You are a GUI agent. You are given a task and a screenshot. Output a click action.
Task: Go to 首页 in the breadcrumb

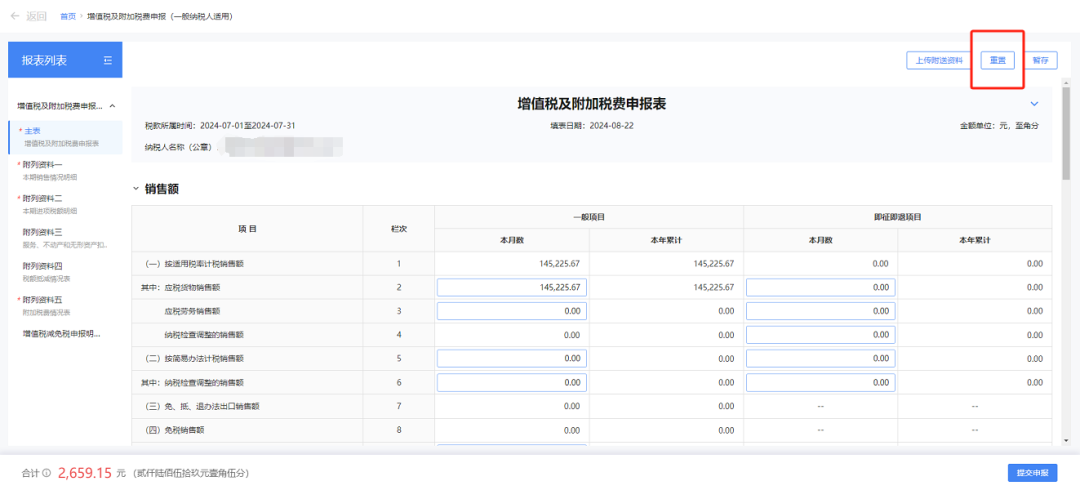(68, 16)
